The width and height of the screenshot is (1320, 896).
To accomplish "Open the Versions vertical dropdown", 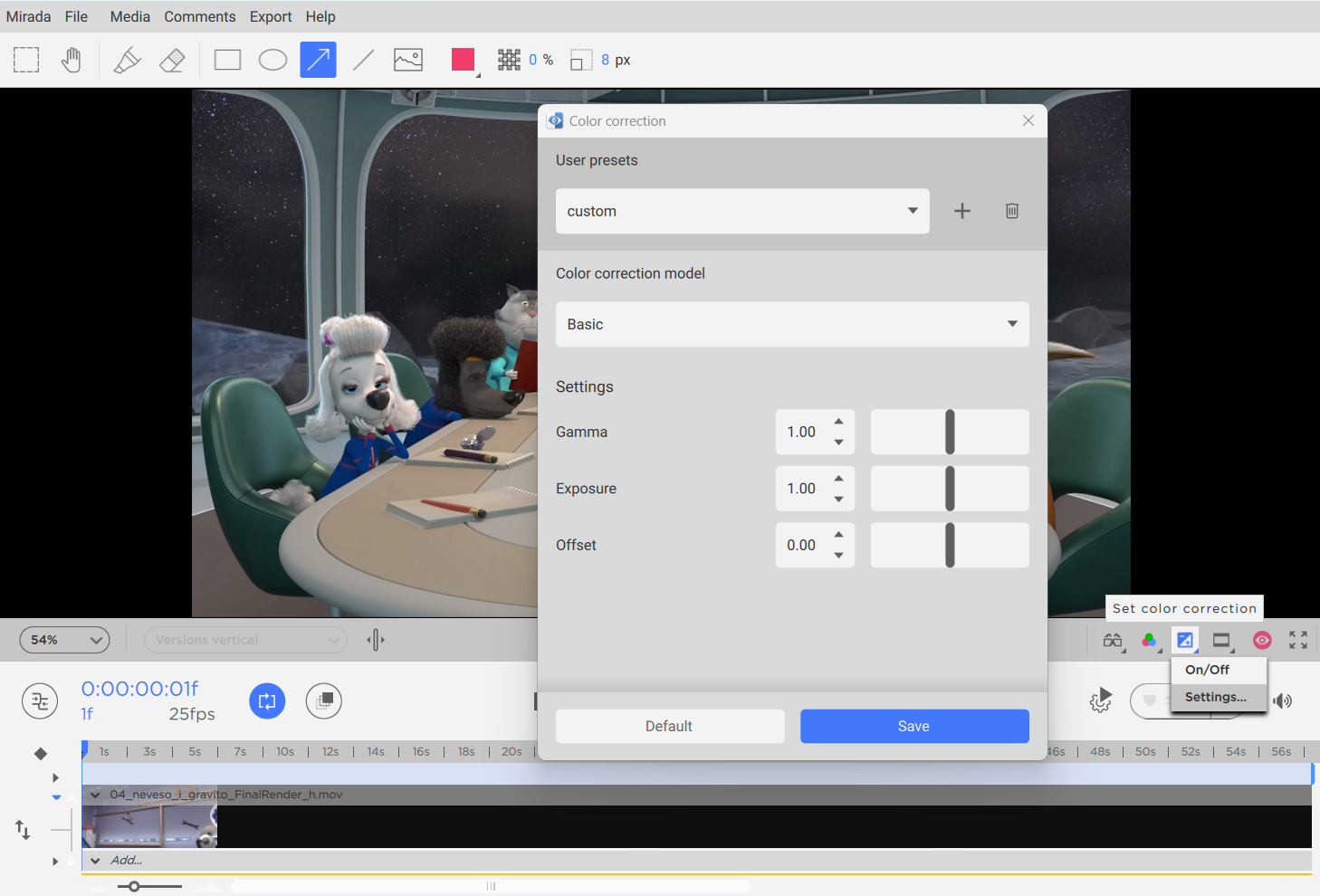I will (245, 640).
